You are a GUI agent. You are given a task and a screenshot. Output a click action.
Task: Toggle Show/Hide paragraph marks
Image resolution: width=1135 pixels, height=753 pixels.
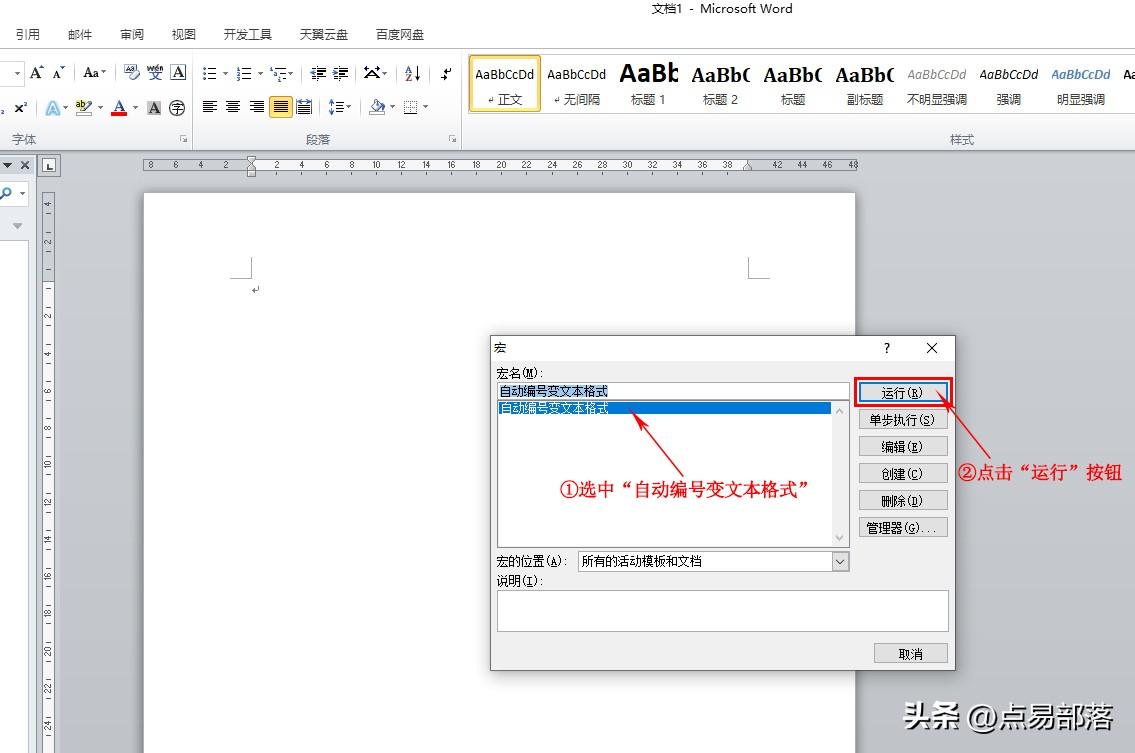tap(447, 73)
